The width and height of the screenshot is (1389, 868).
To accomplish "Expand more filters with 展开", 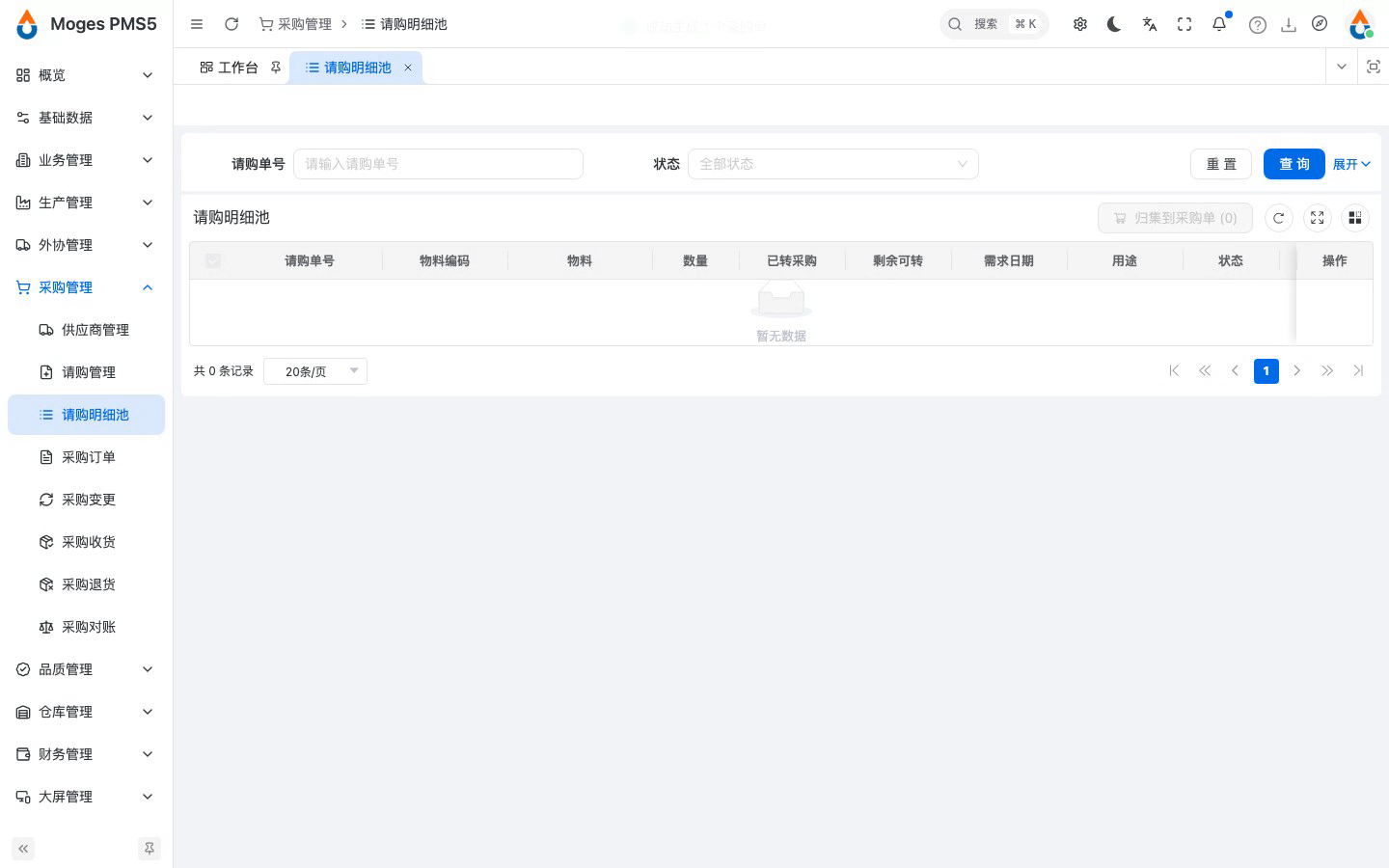I will pos(1351,164).
